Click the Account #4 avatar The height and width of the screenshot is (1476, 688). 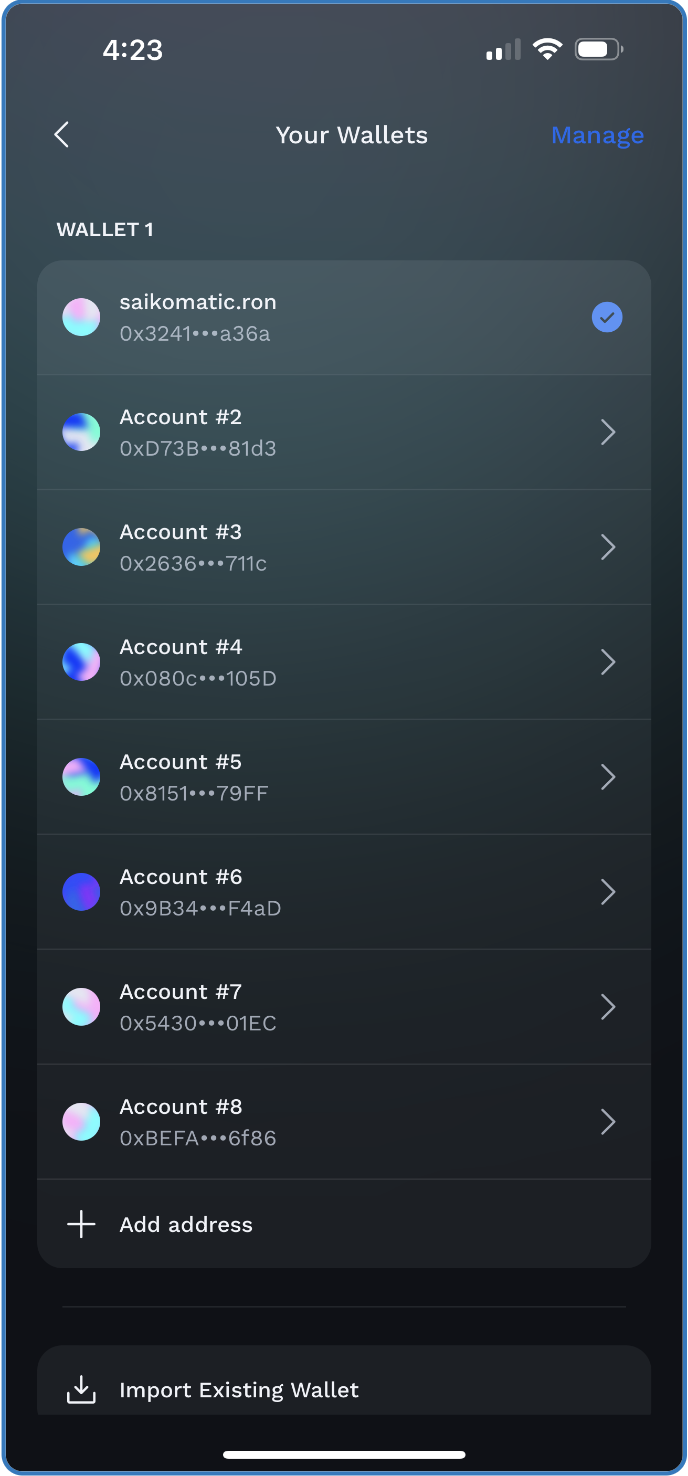tap(81, 662)
